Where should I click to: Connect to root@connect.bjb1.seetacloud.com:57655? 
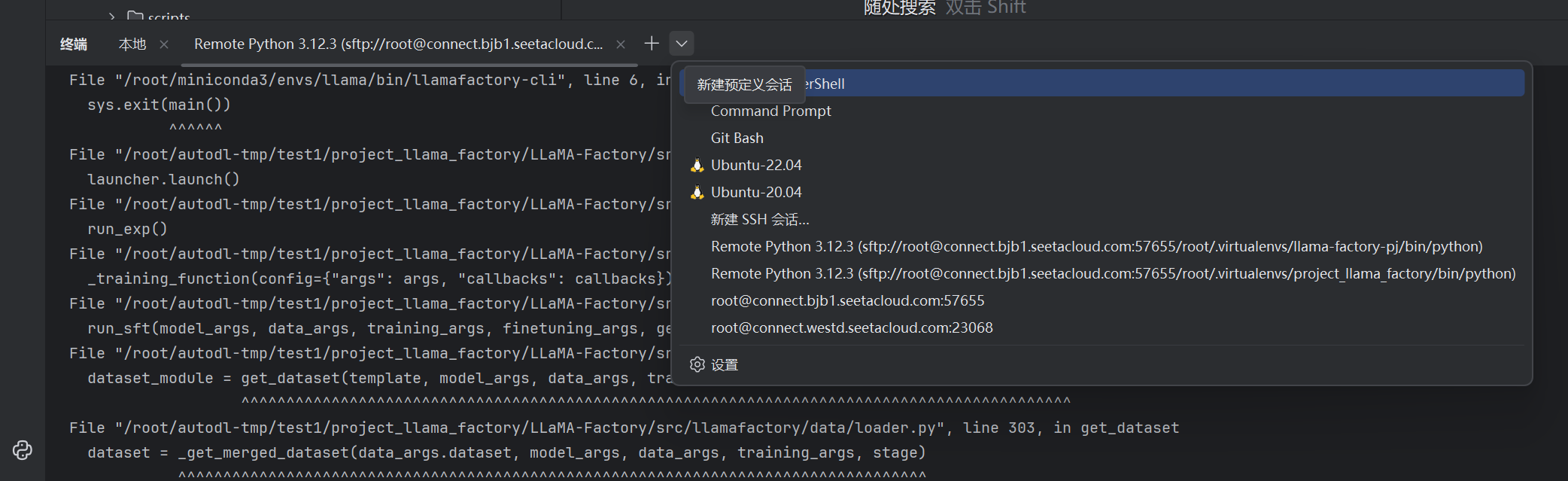(x=1102, y=300)
